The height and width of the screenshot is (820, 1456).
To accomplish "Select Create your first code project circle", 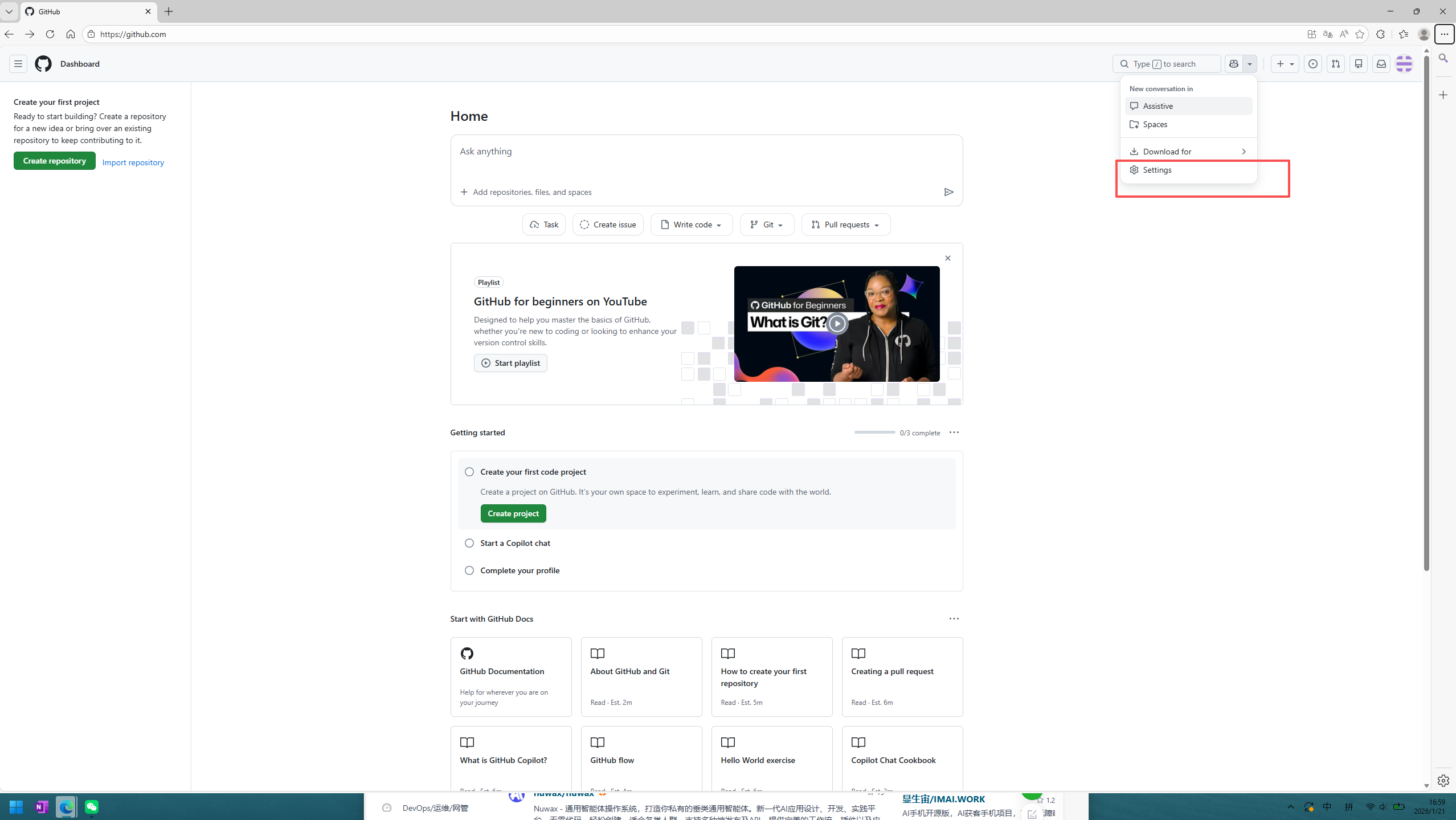I will click(x=469, y=472).
